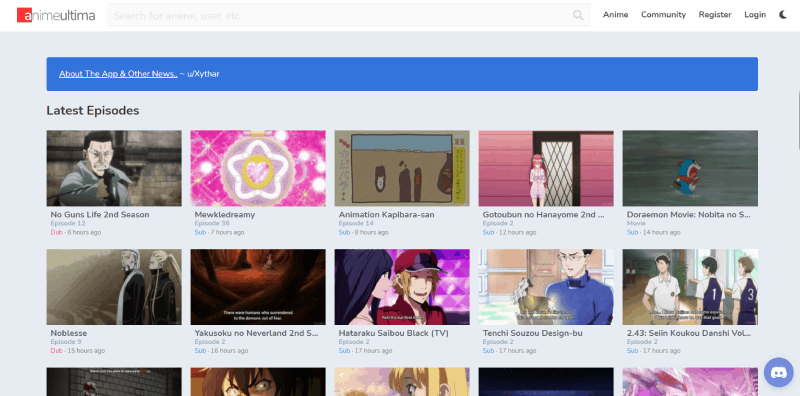800x396 pixels.
Task: Click the Noblesse title text
Action: pos(69,333)
